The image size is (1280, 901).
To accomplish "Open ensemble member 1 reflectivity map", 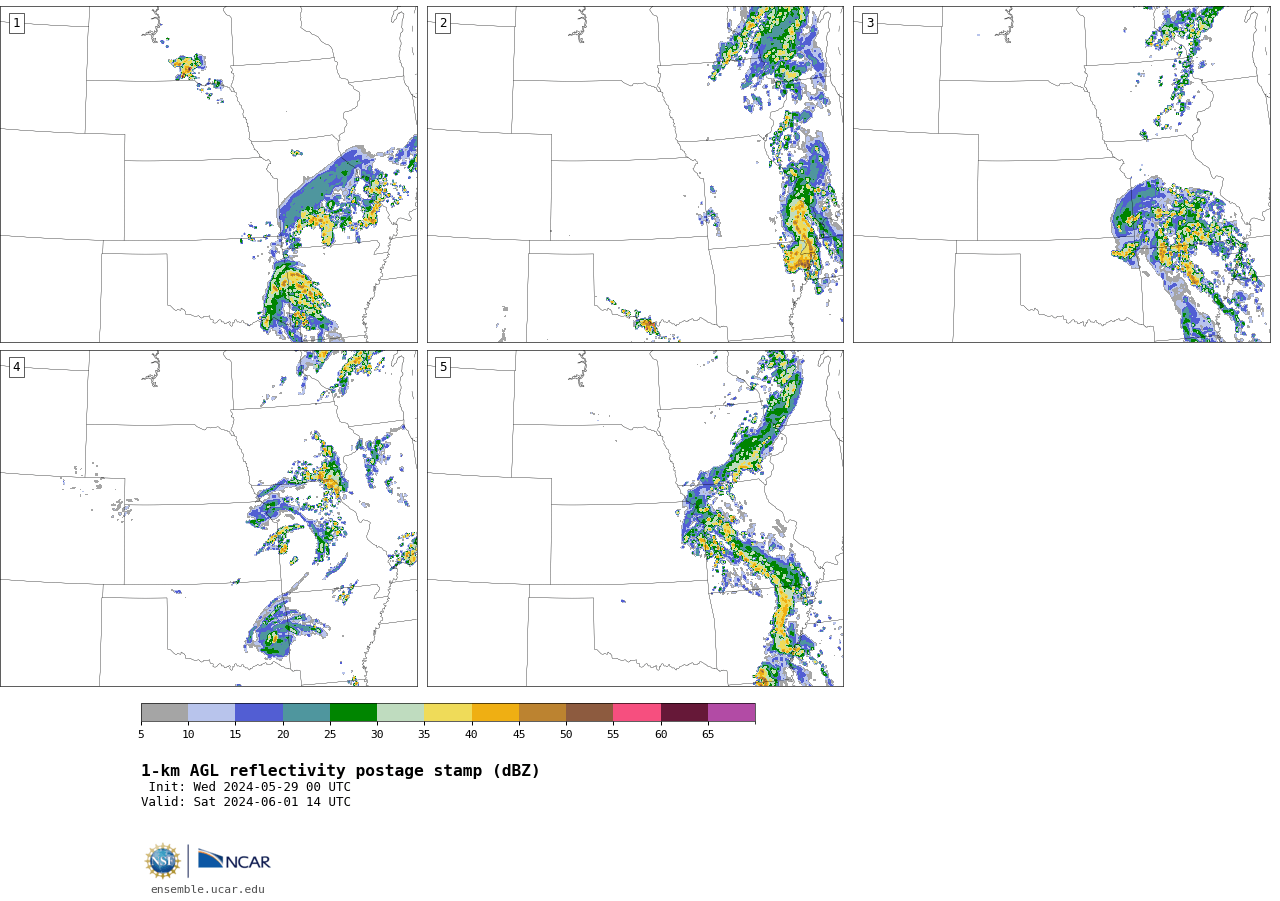I will (209, 174).
